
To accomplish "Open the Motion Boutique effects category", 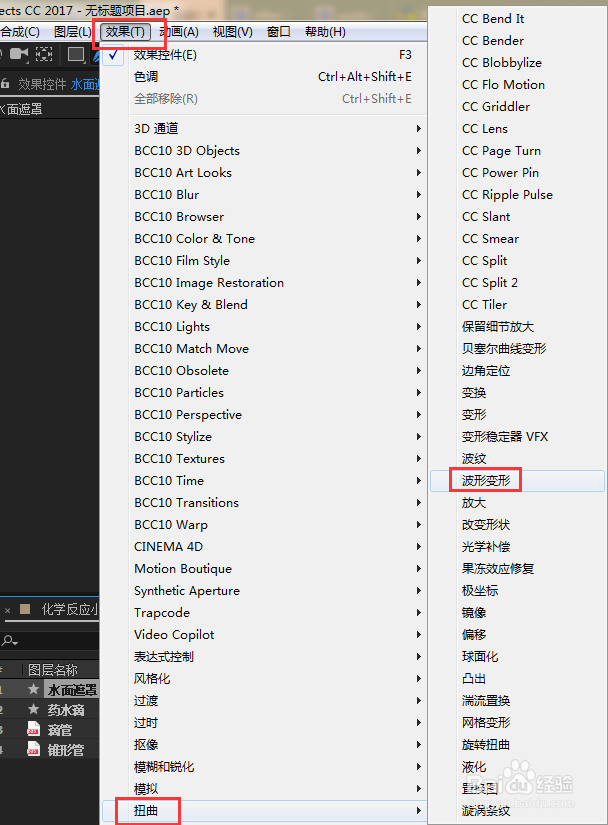I will [263, 569].
